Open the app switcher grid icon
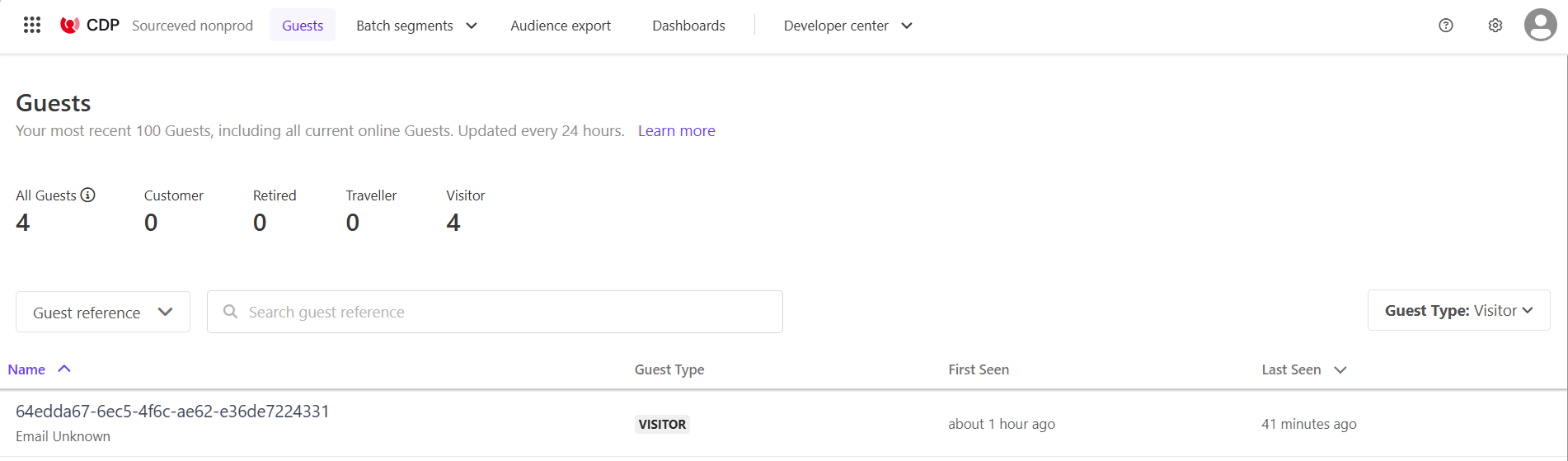 coord(32,26)
